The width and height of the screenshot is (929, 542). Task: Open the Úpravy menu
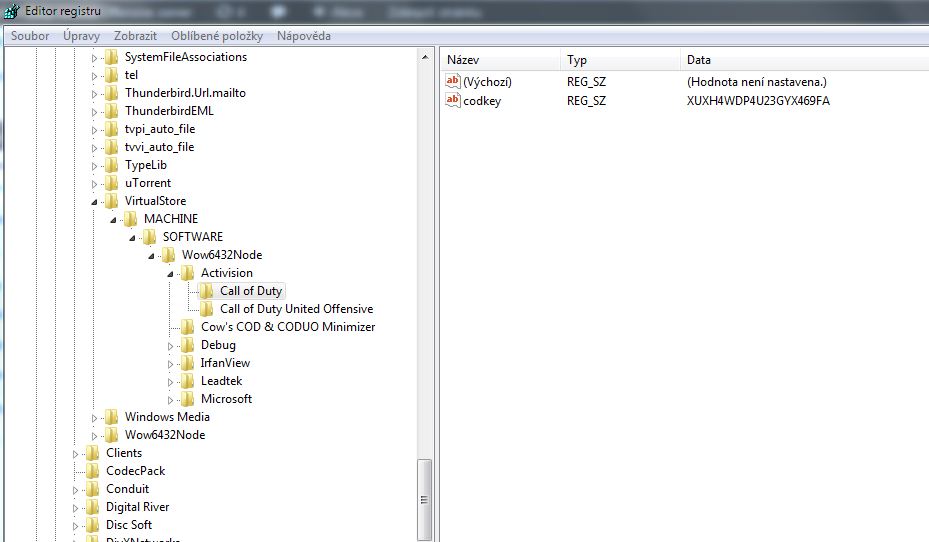coord(81,36)
